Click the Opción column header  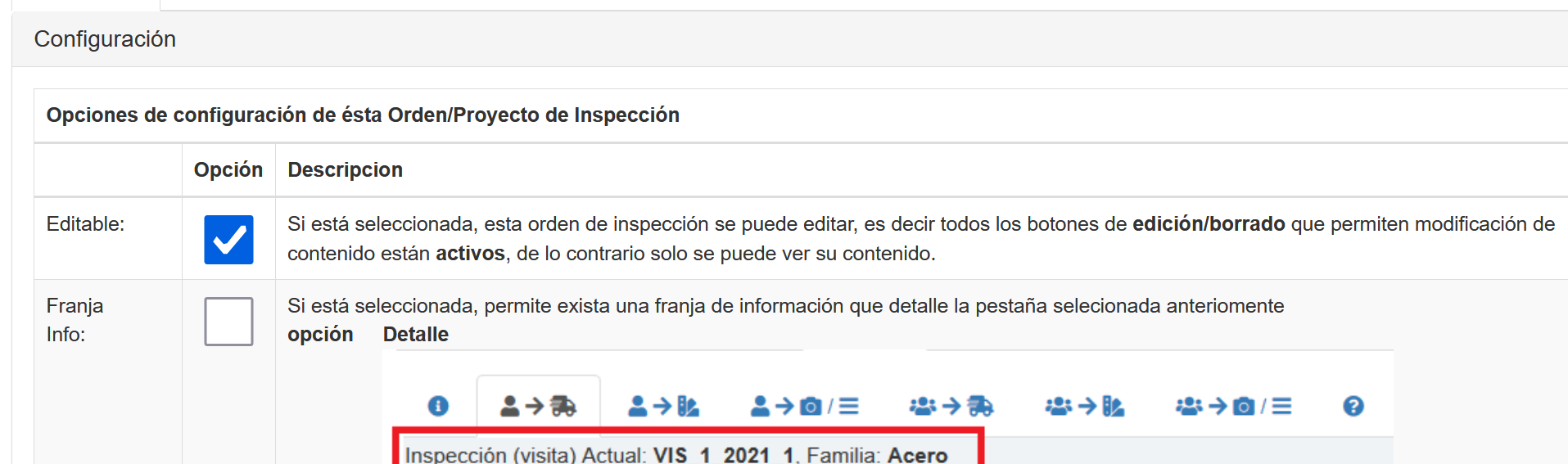(228, 169)
